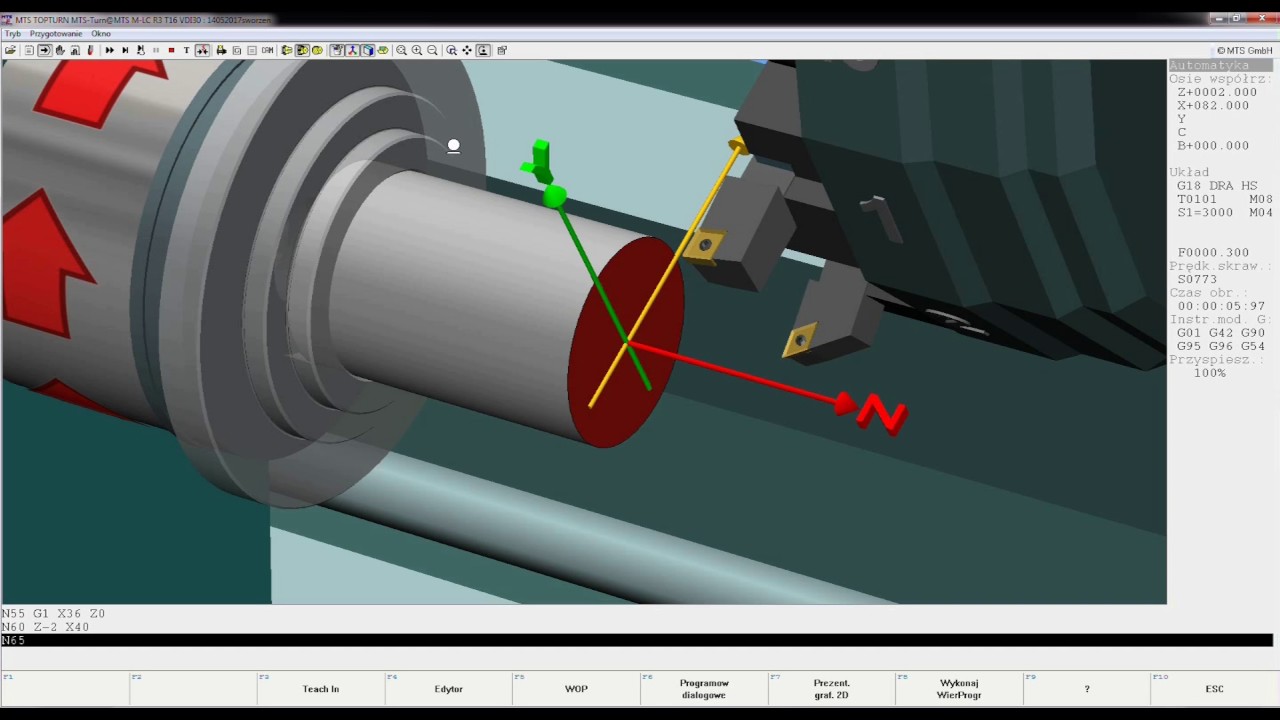Click the OM labeled toolbar icon
The image size is (1280, 720).
(x=267, y=50)
